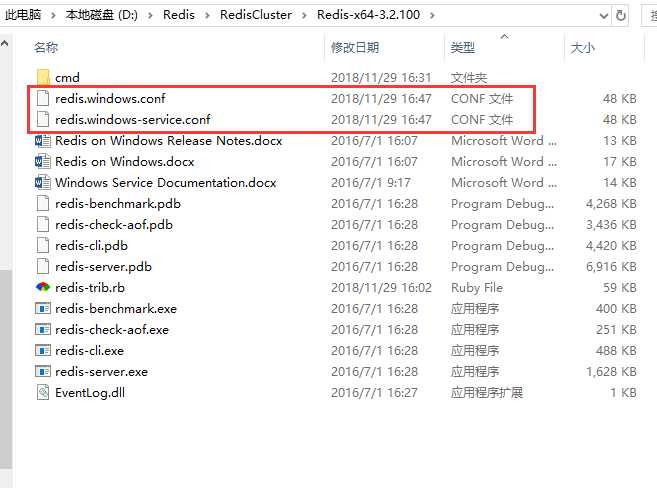This screenshot has width=657, height=488.
Task: Click Redis-x64-3.2.100 breadcrumb segment
Action: [368, 15]
